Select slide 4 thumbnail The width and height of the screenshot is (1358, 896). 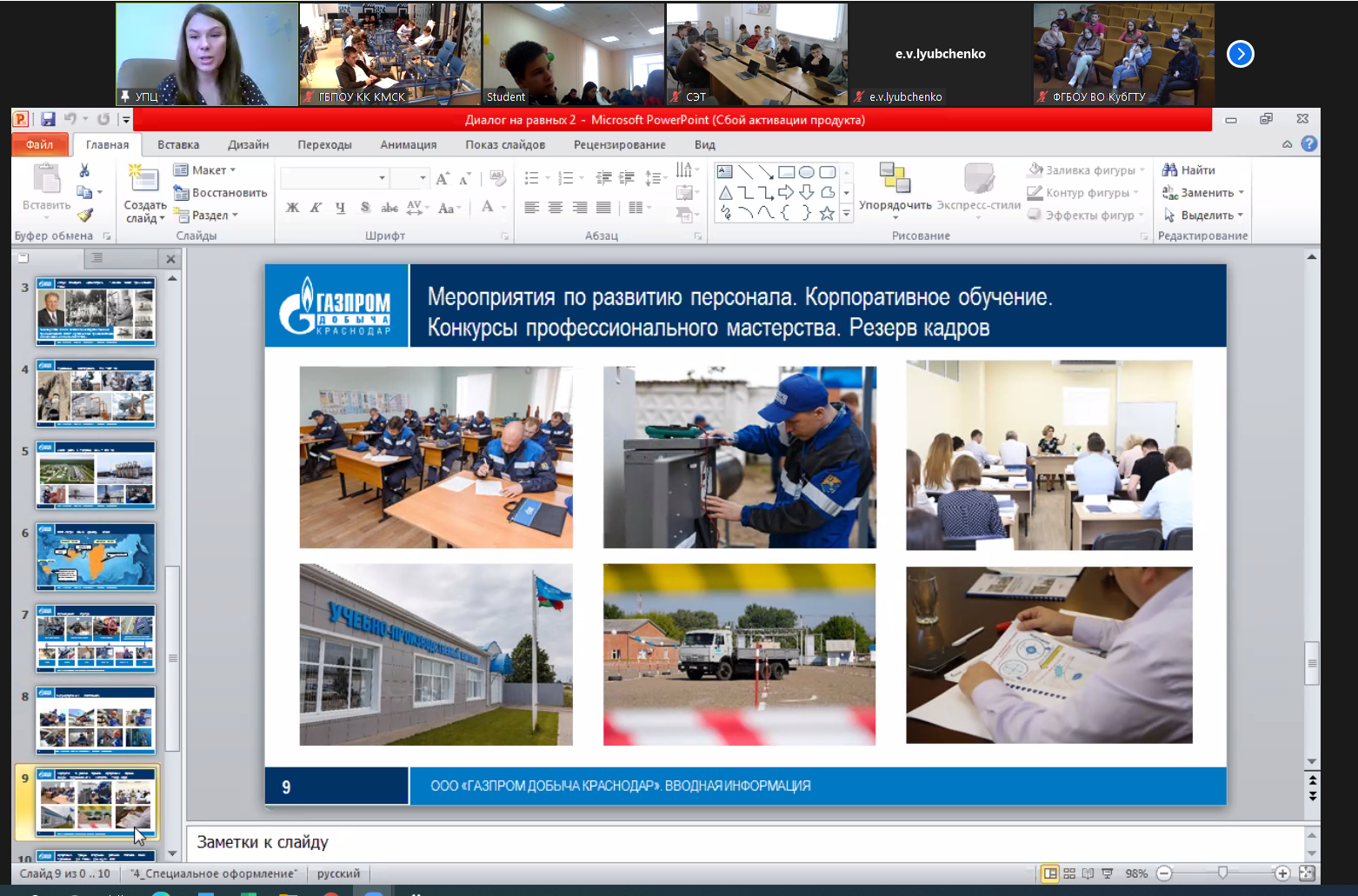point(96,394)
